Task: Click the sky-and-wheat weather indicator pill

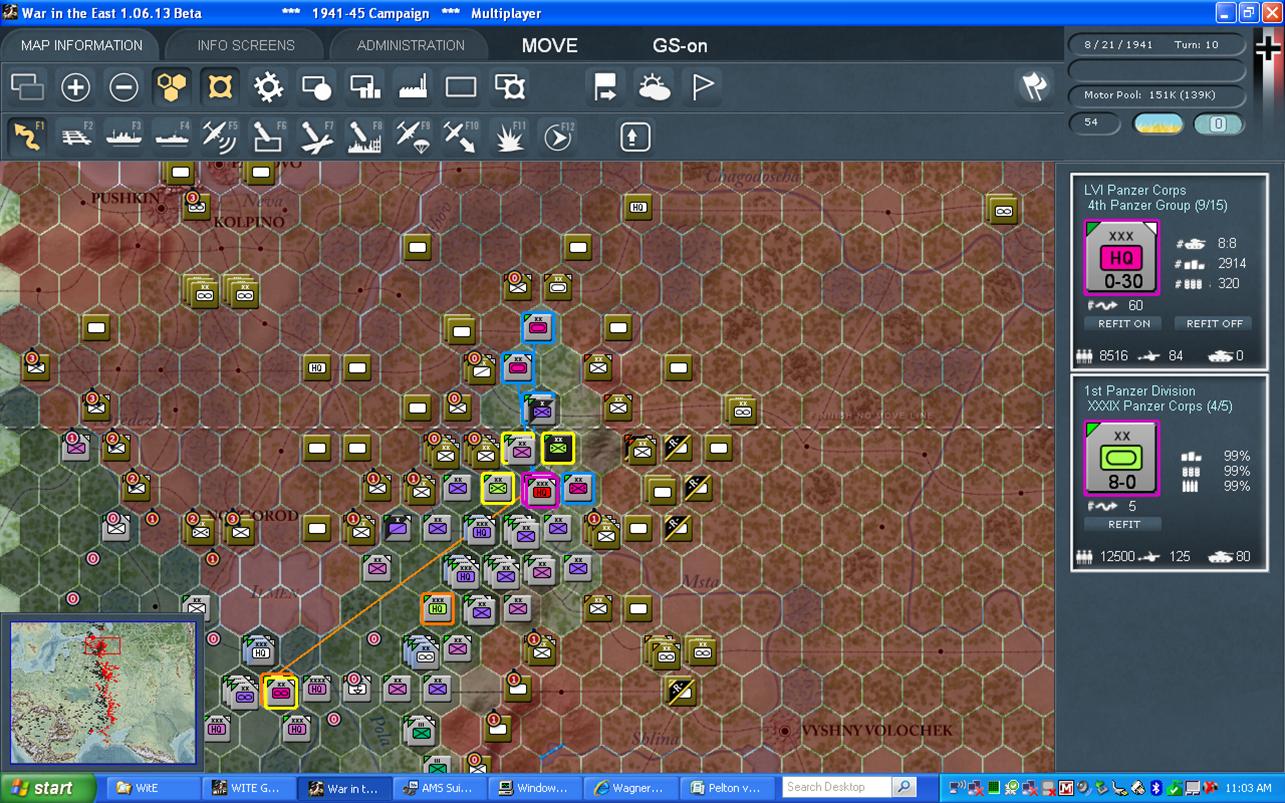Action: 1158,124
